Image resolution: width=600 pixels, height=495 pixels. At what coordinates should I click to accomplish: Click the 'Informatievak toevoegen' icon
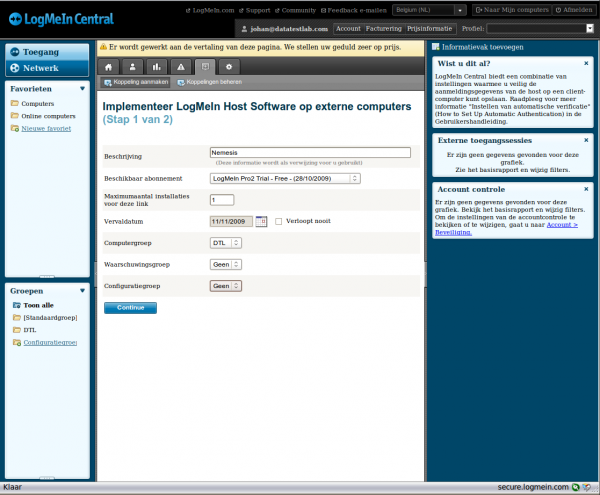435,47
